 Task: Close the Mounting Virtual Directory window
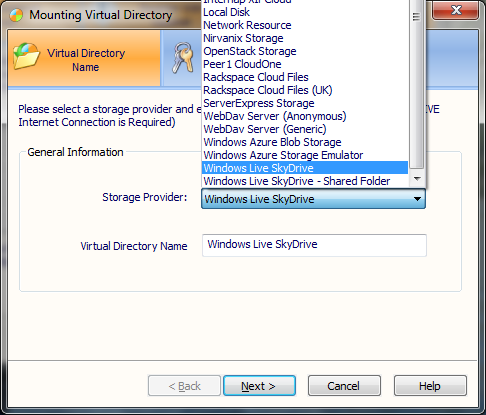coord(456,10)
